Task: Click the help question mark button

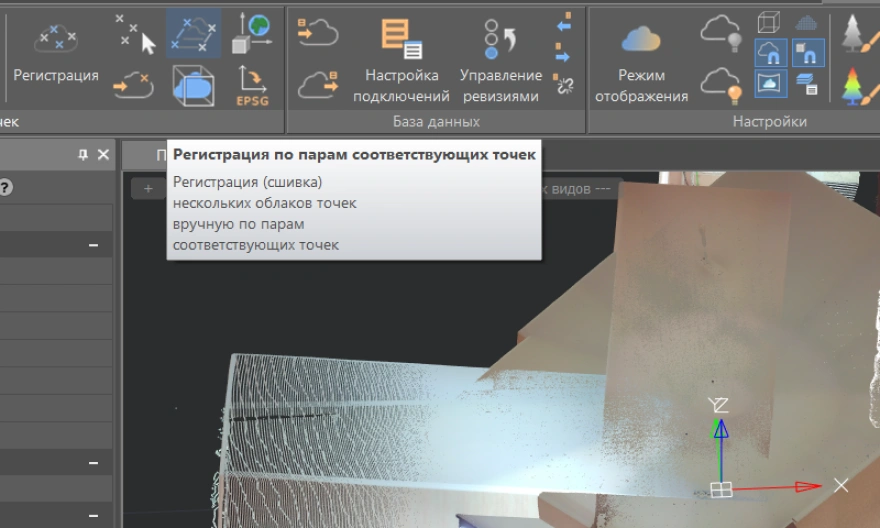Action: (5, 187)
